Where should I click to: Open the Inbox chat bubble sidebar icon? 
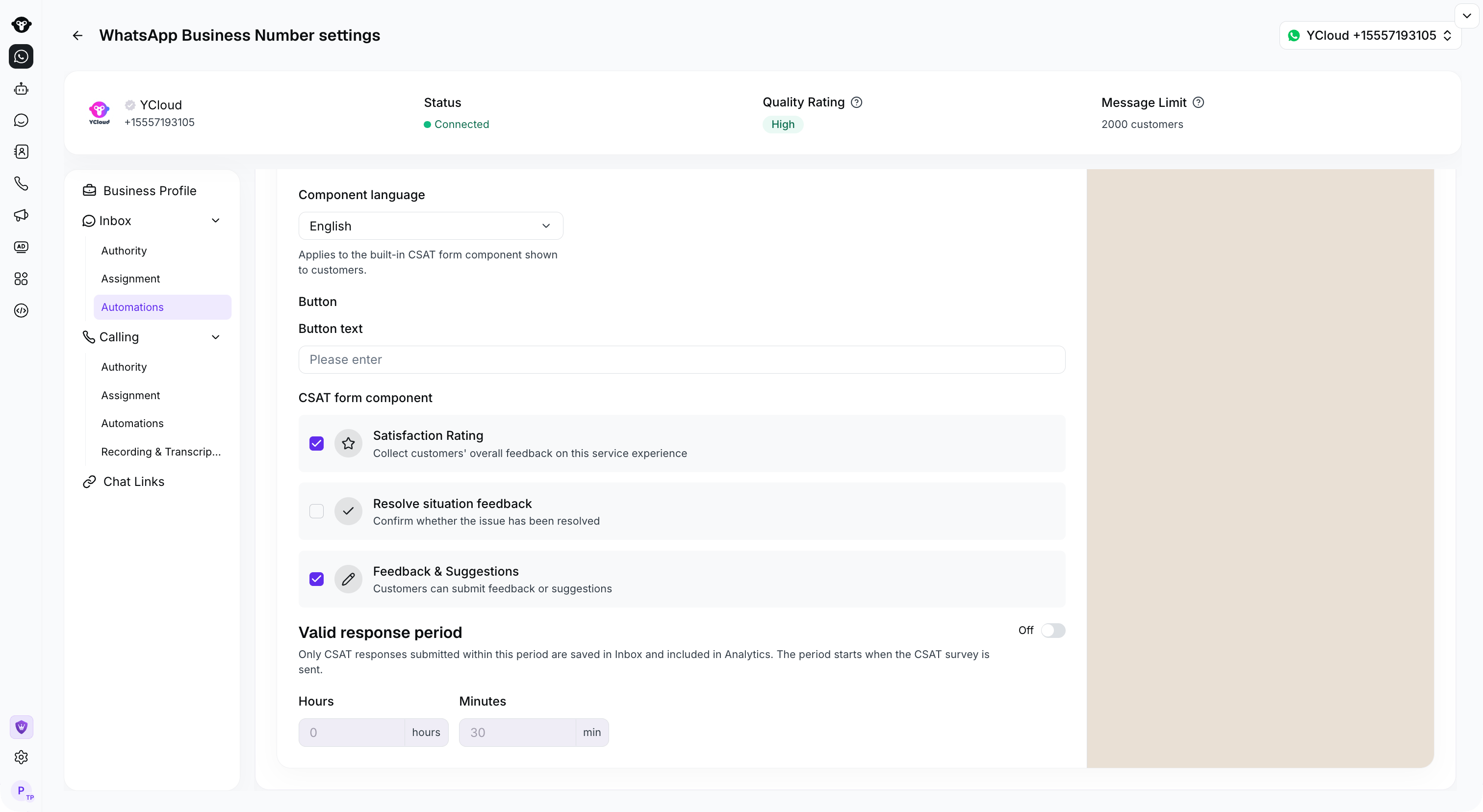[21, 120]
